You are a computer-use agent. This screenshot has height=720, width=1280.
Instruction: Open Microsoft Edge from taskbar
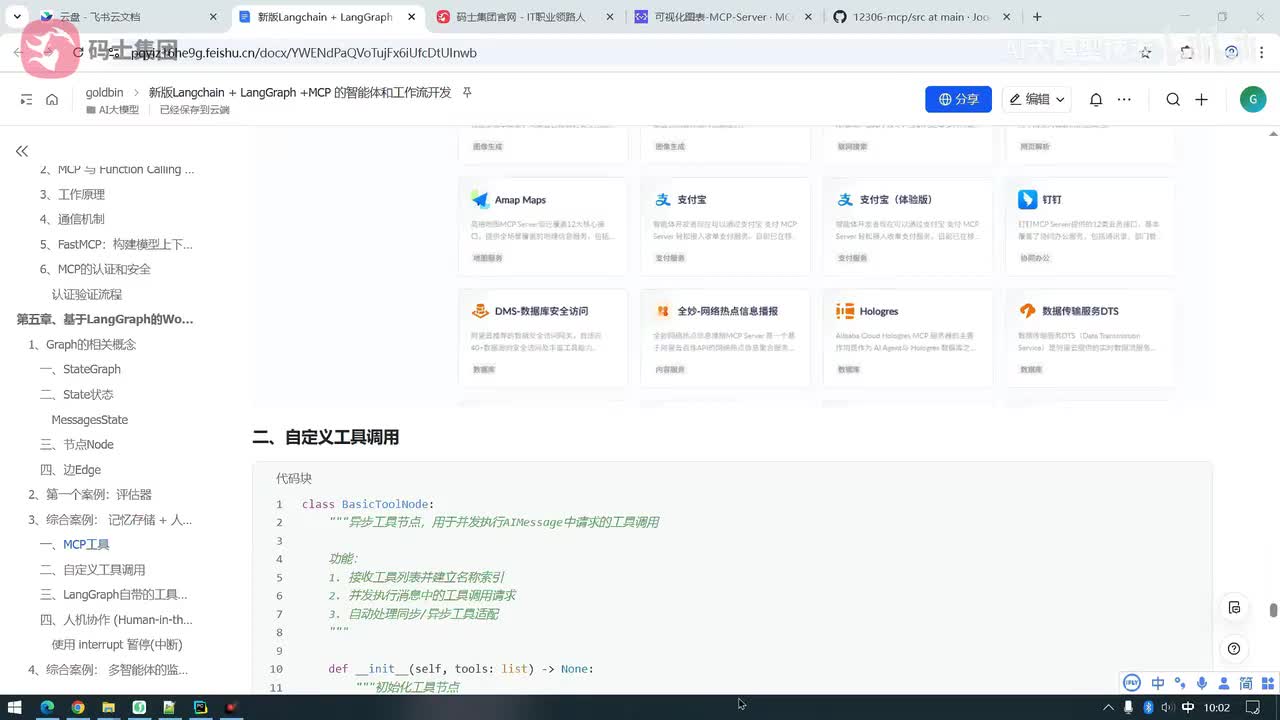[x=47, y=707]
